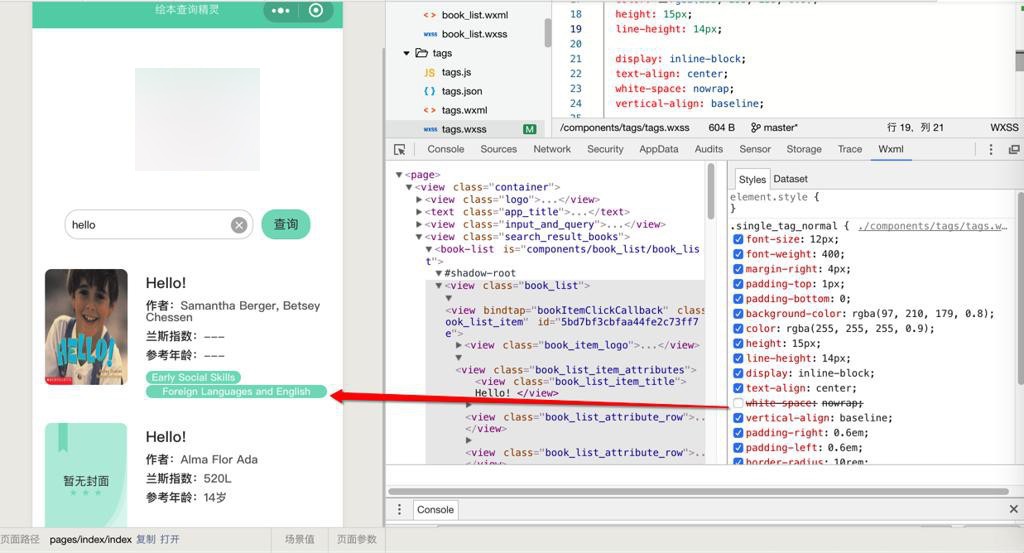The height and width of the screenshot is (553, 1024).
Task: Click the M modified badge on tags.wxss
Action: pos(530,129)
